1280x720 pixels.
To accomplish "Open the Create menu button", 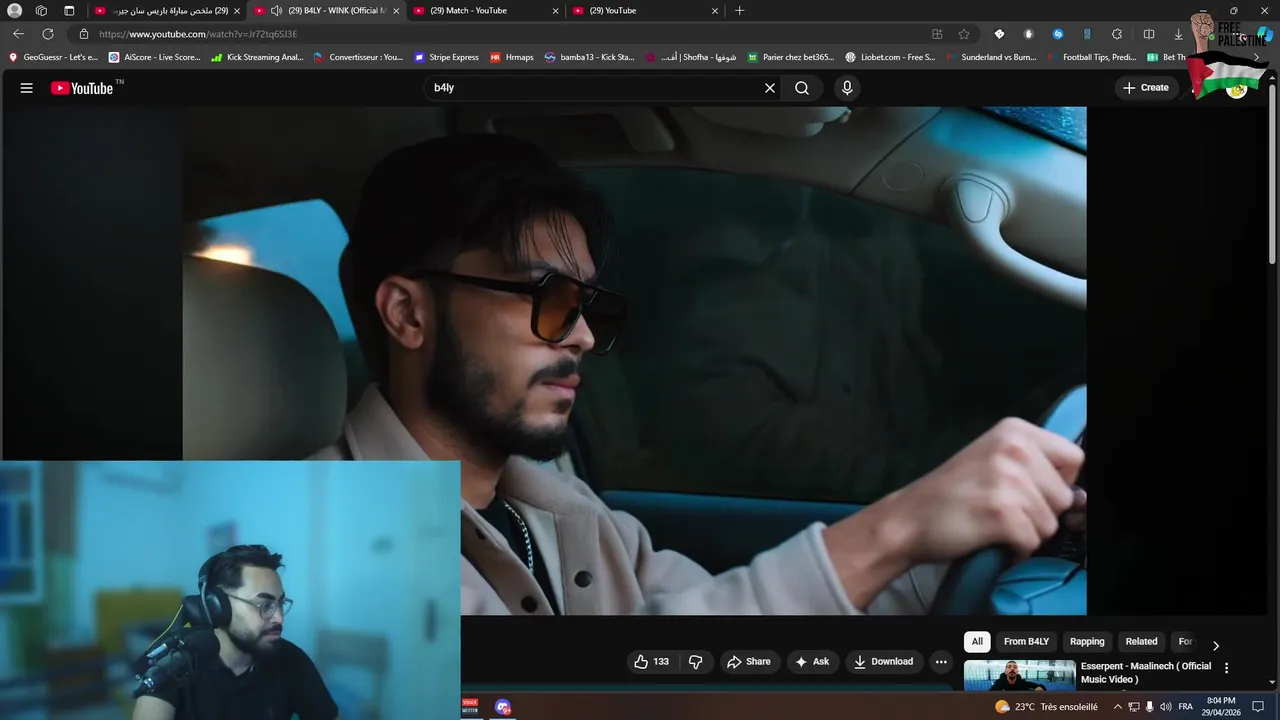I will 1145,88.
